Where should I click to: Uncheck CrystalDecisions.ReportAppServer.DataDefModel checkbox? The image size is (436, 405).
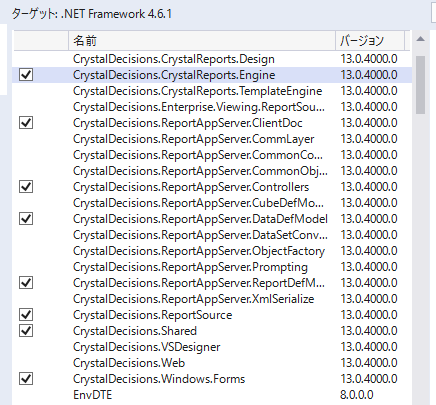click(x=26, y=219)
